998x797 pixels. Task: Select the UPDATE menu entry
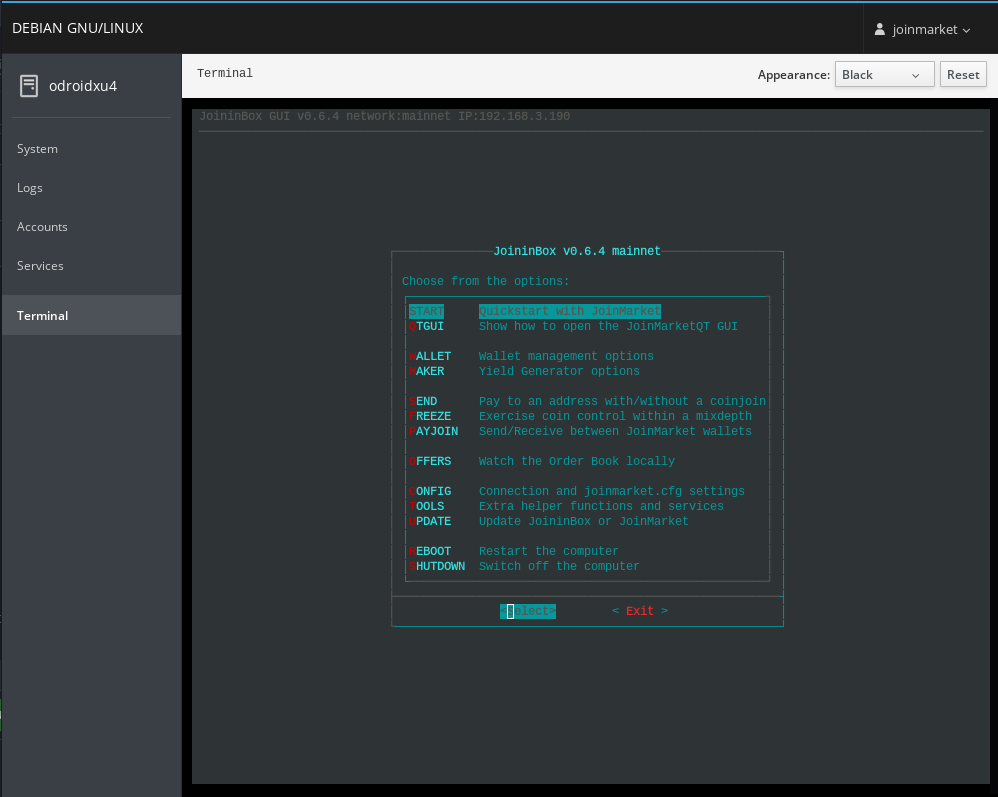430,521
